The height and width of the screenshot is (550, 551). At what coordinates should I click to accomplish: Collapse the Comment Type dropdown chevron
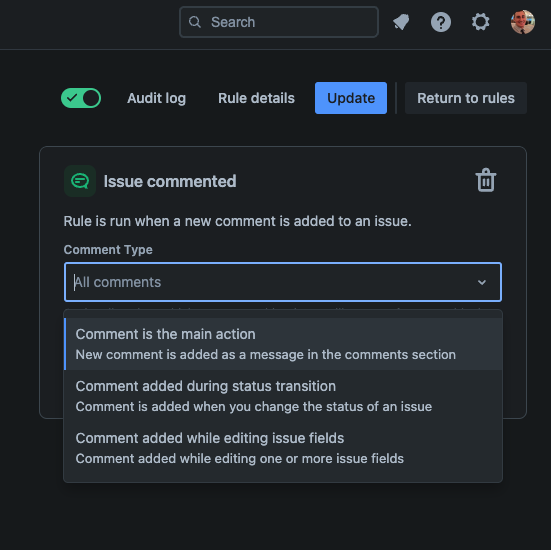coord(482,282)
